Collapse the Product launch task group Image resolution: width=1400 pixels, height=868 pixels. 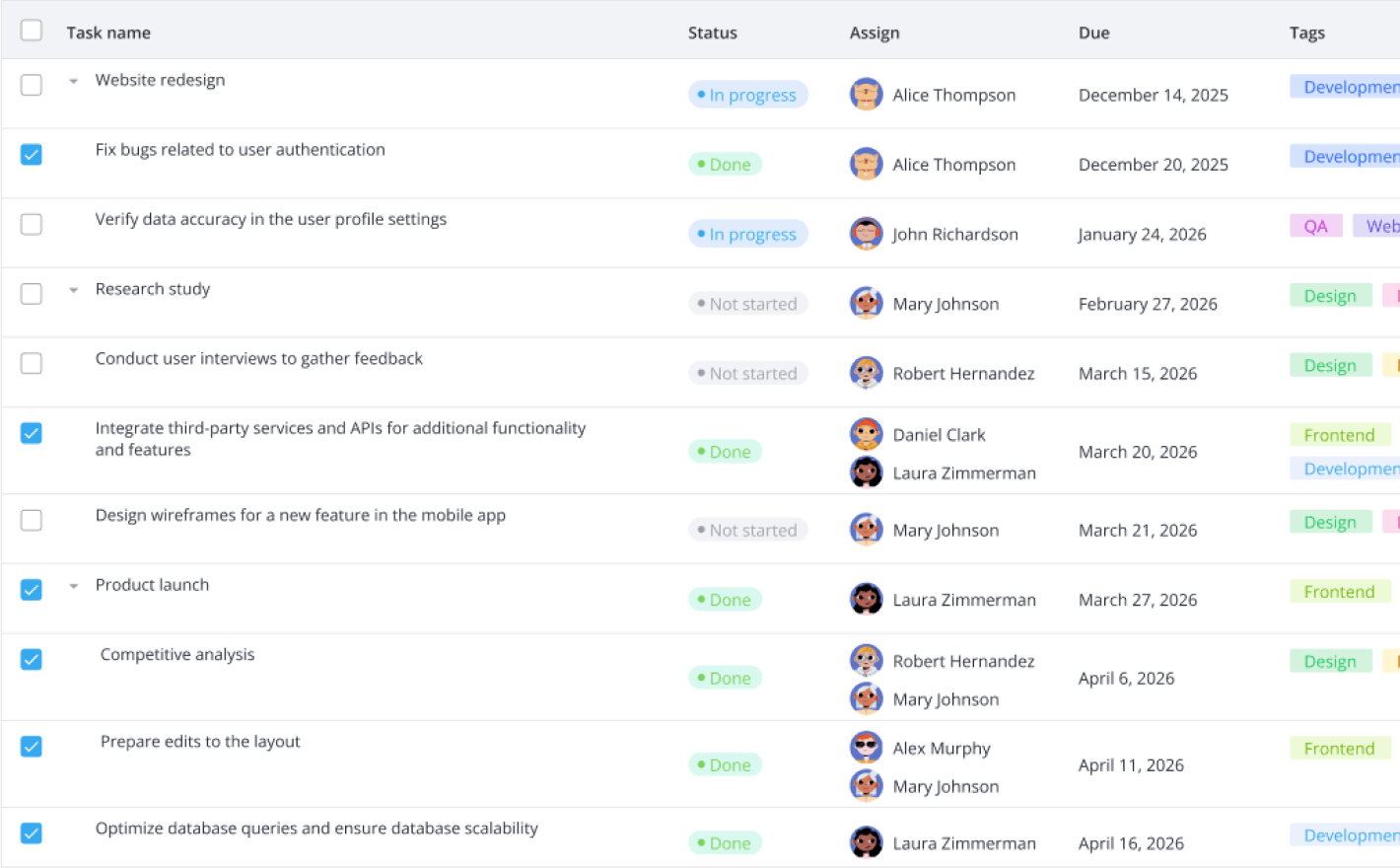tap(74, 586)
